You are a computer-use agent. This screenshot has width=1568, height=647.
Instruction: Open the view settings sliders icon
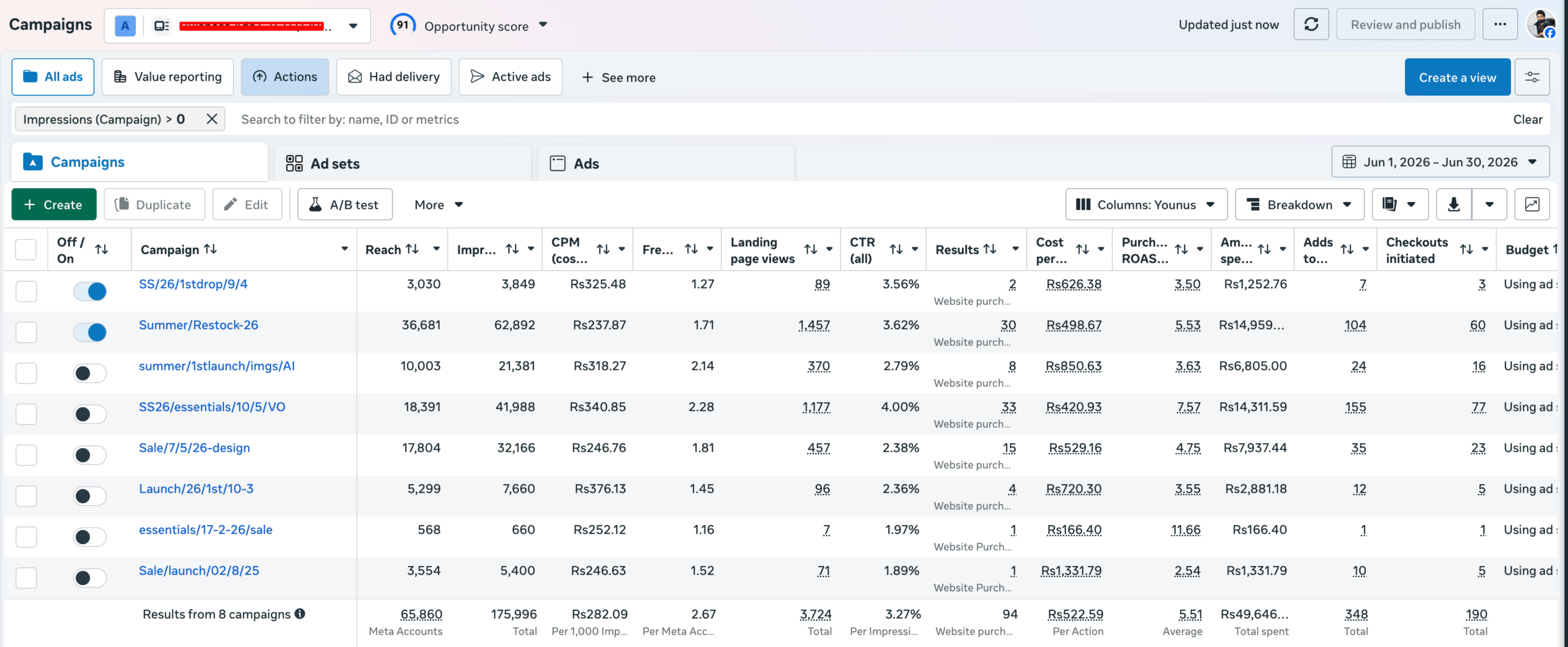click(x=1532, y=77)
